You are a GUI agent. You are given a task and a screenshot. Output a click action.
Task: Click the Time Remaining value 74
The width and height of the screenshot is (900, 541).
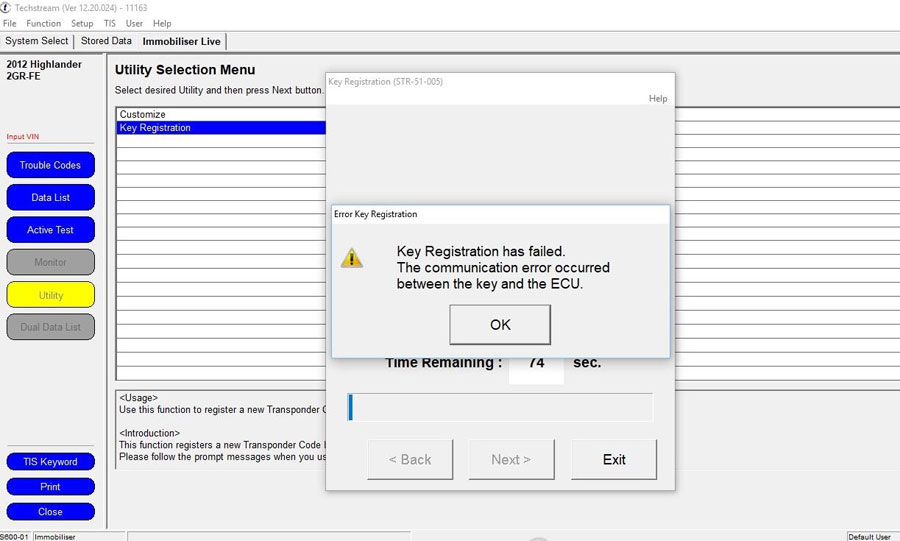[536, 364]
